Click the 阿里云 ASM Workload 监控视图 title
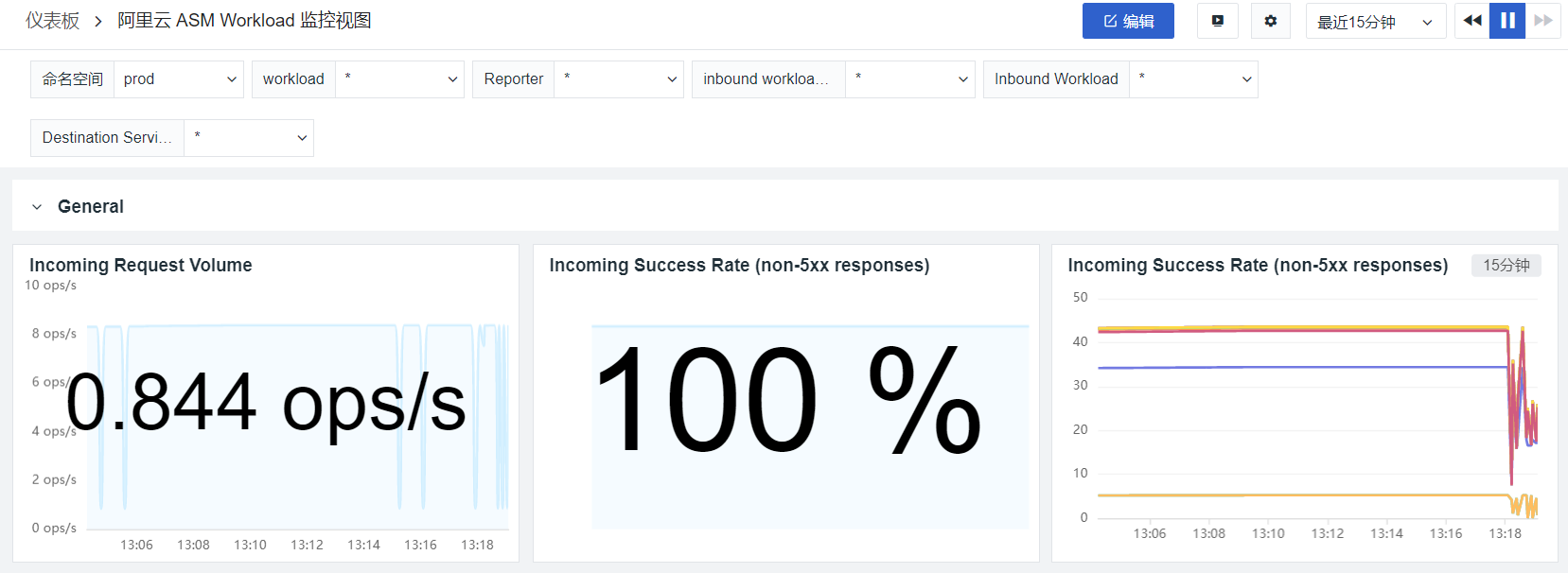This screenshot has width=1568, height=573. (244, 21)
